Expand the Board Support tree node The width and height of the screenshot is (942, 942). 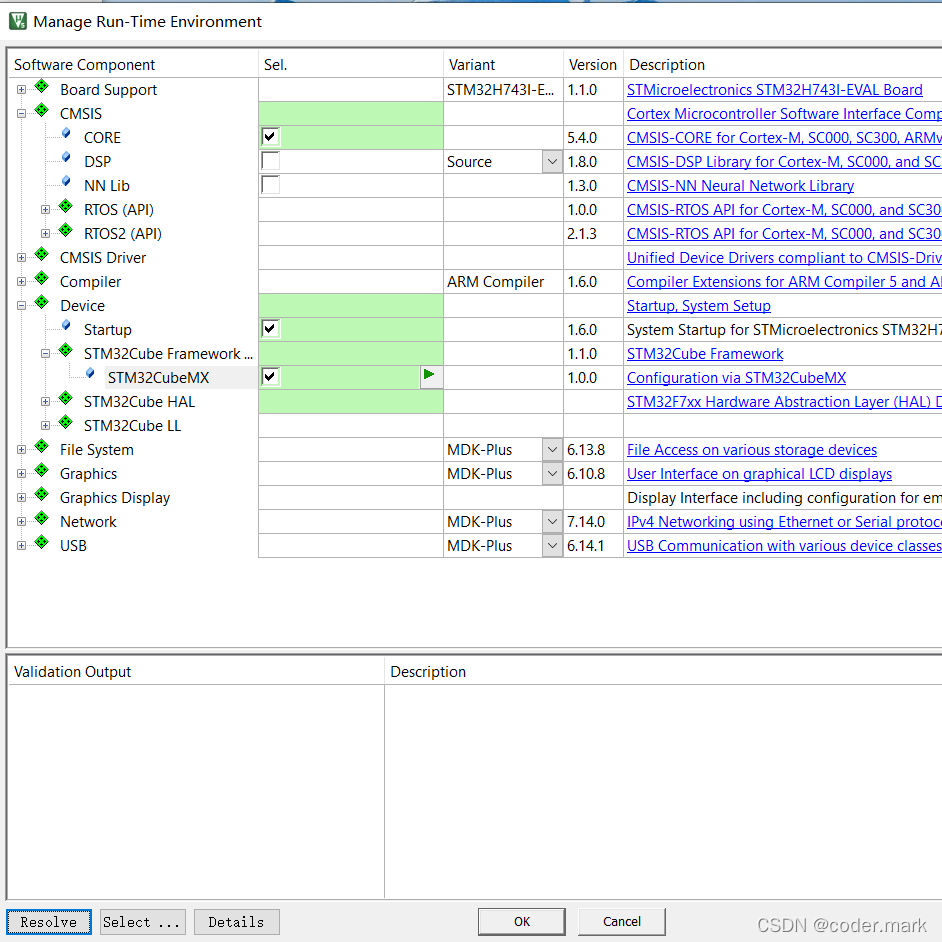(x=22, y=90)
